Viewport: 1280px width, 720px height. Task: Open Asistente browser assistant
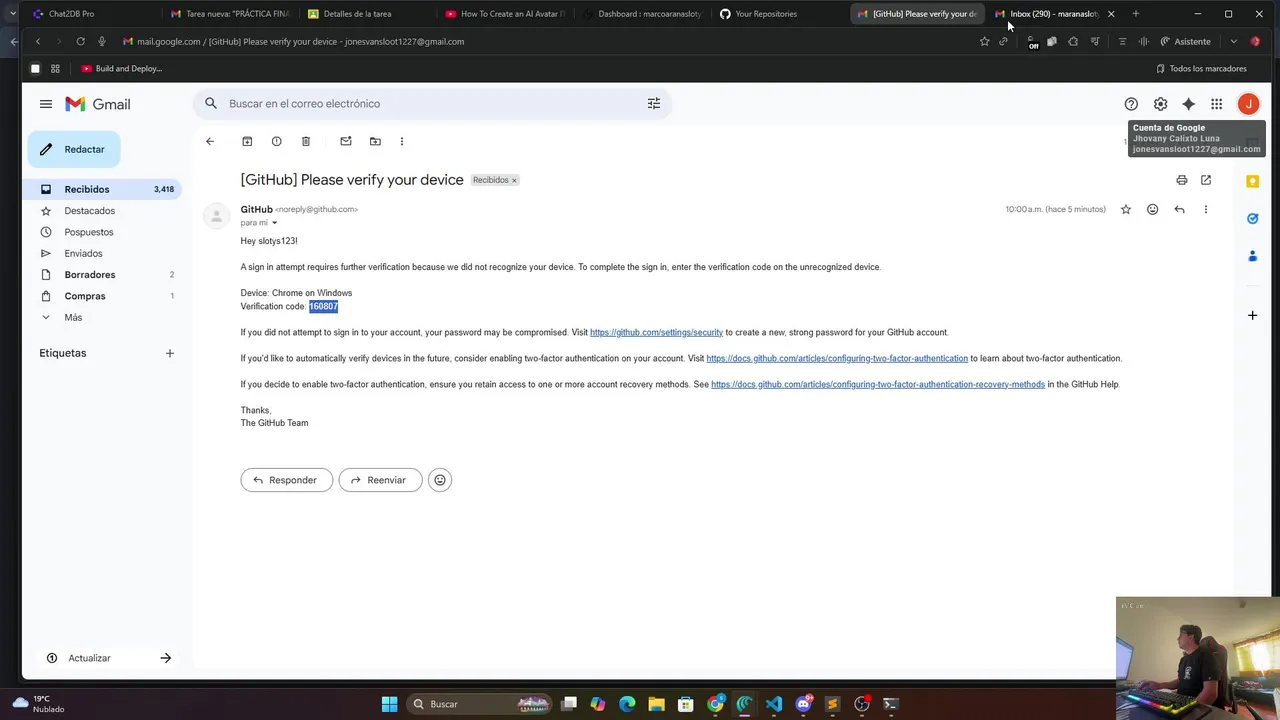1185,41
